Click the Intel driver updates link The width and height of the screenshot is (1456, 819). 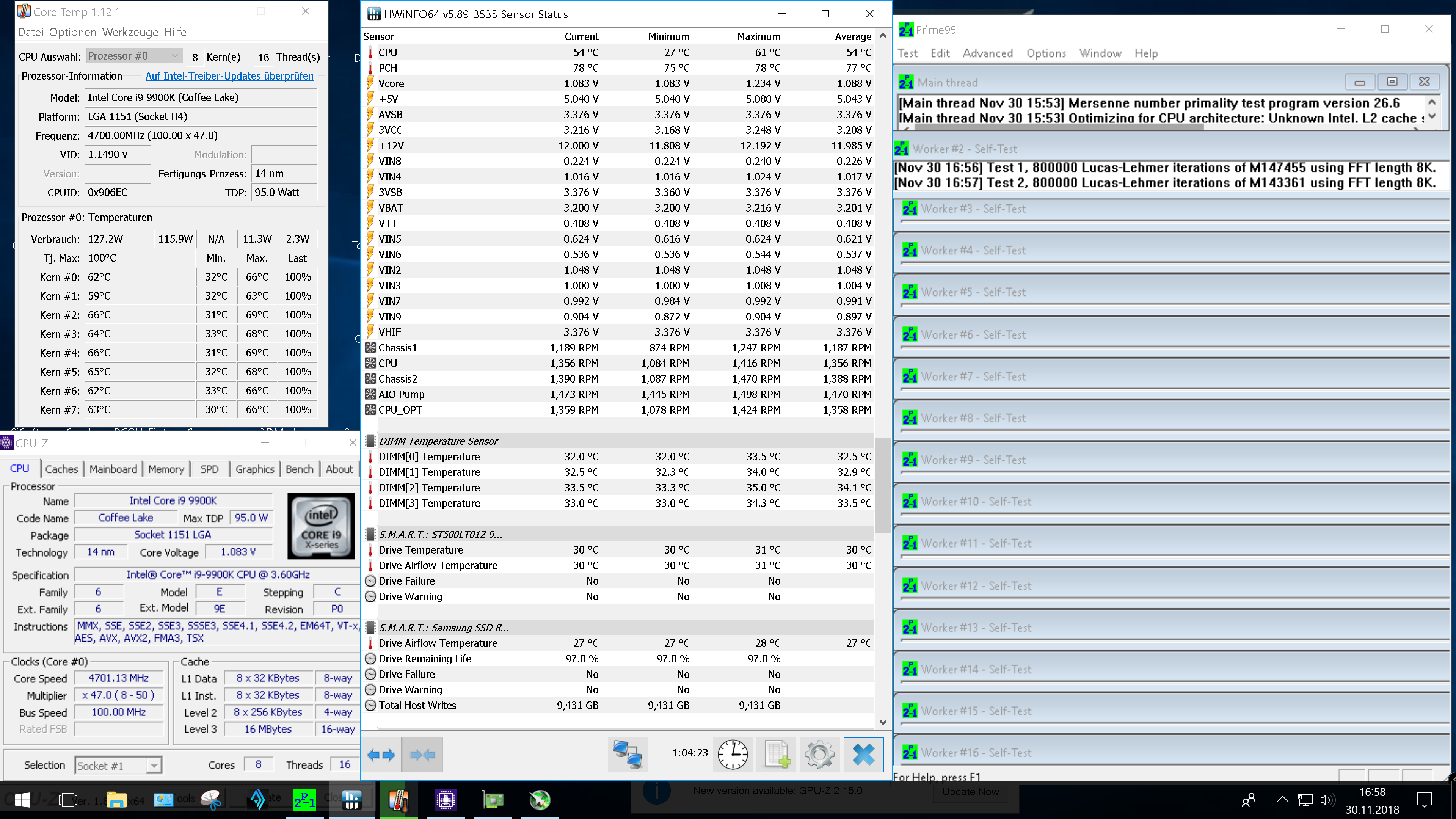[x=229, y=76]
